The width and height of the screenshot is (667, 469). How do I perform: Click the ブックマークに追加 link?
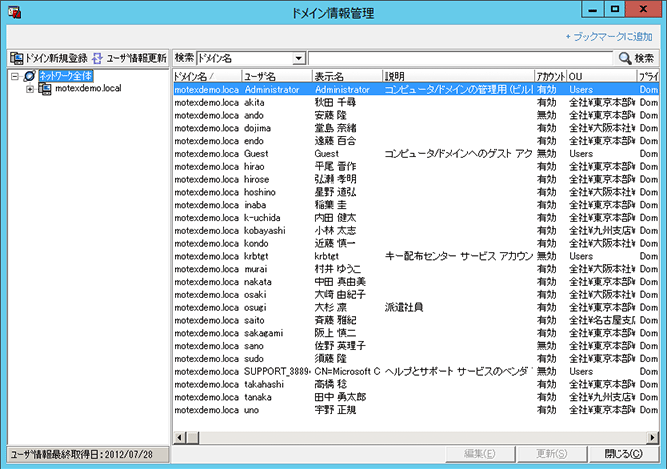tap(609, 37)
